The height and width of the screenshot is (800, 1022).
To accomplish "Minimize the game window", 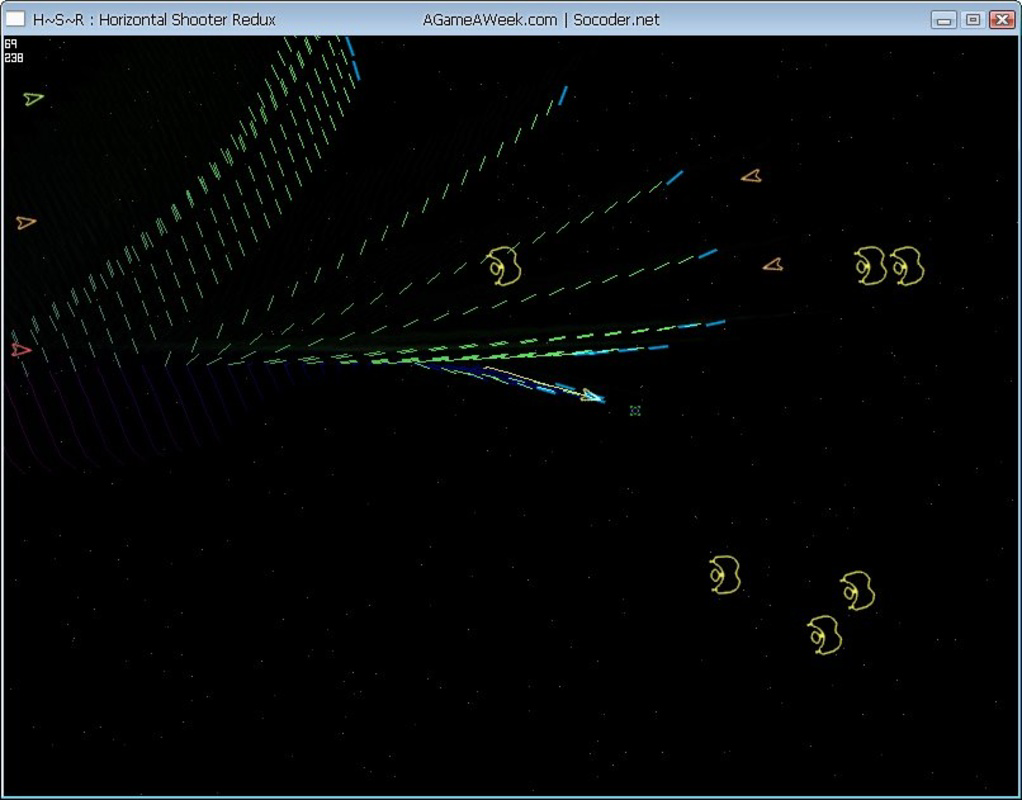I will click(943, 20).
